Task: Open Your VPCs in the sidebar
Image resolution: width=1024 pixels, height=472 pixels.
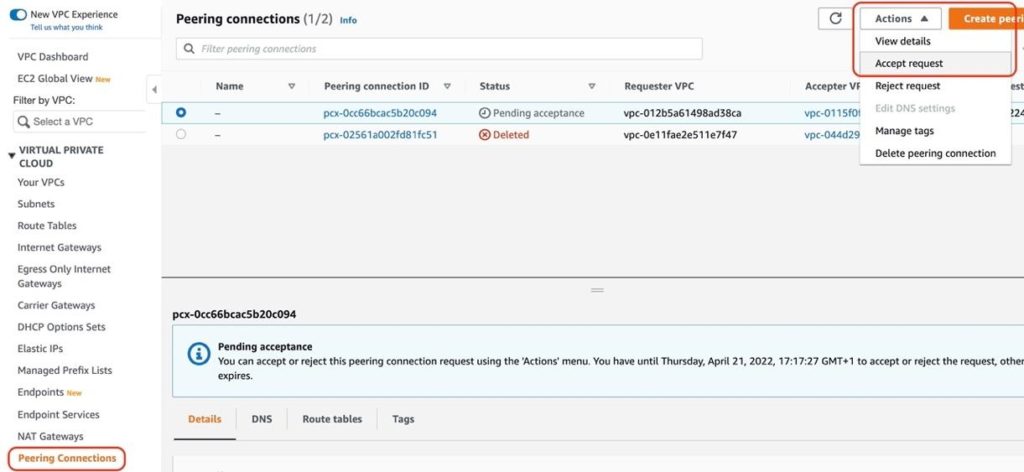Action: point(41,182)
